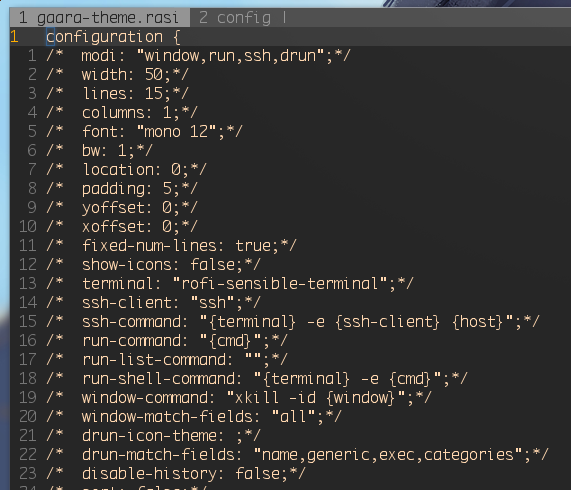Click the 'lines: 15' line
Viewport: 571px width, 490px height.
tap(117, 94)
